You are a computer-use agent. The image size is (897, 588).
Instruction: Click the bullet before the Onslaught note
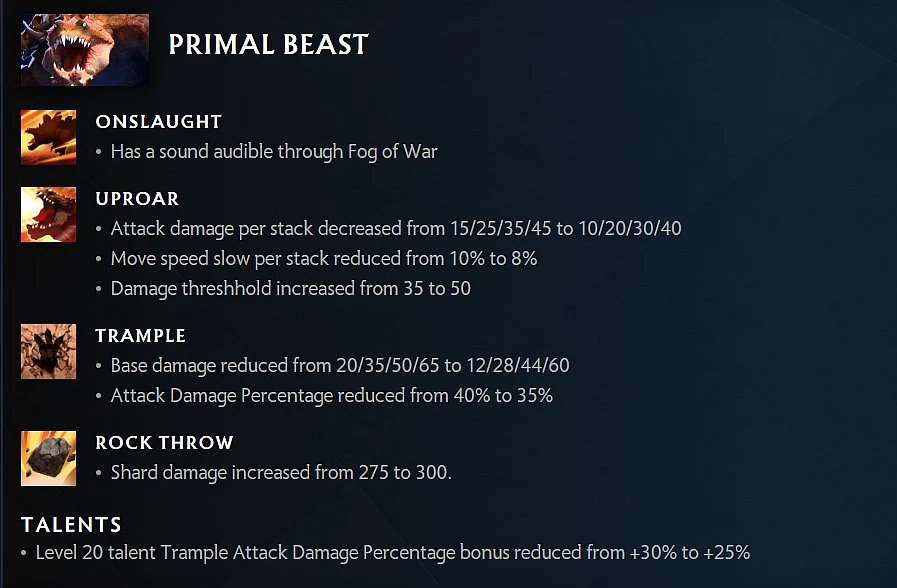pos(99,152)
